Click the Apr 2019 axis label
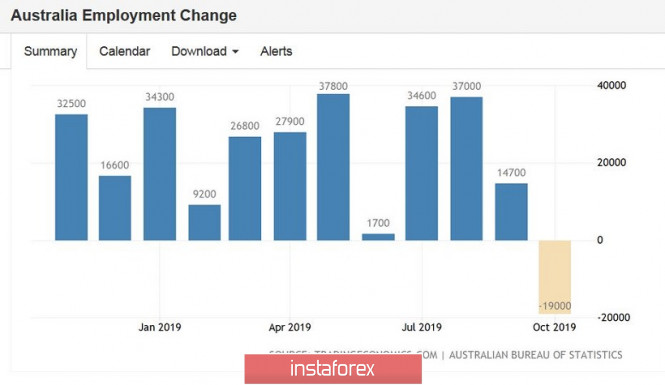The height and width of the screenshot is (385, 665). (x=290, y=327)
